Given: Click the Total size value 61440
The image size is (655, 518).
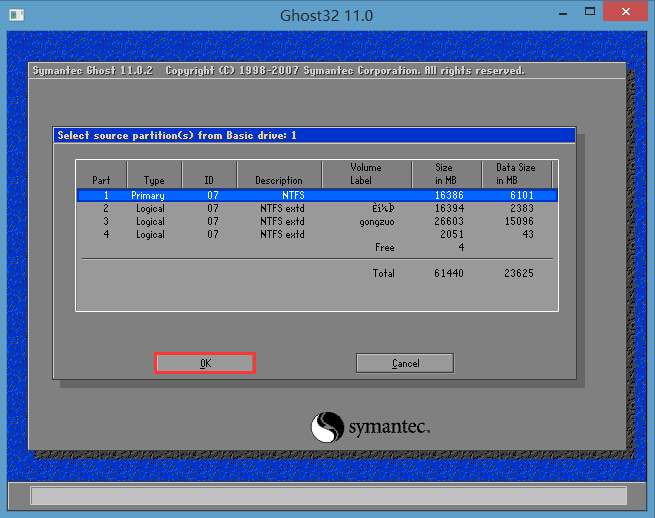Looking at the screenshot, I should (449, 273).
